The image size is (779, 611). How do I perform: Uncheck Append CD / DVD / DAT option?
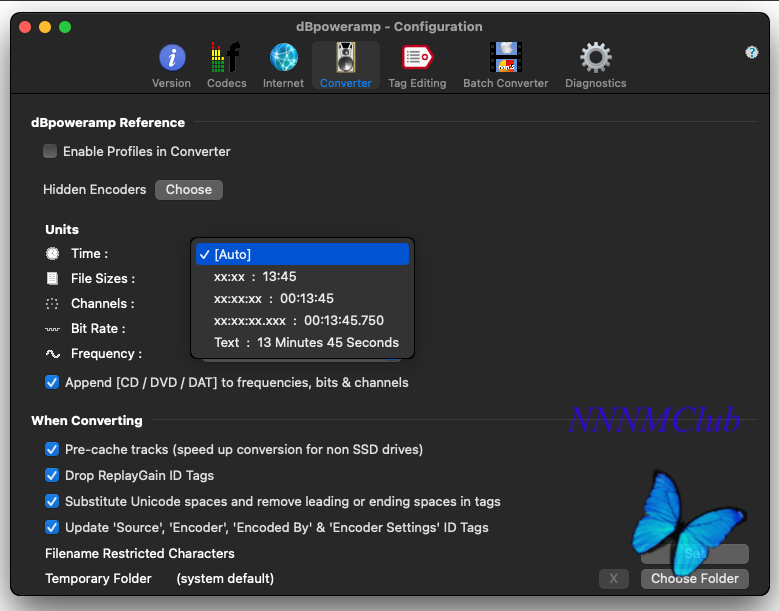tap(52, 382)
